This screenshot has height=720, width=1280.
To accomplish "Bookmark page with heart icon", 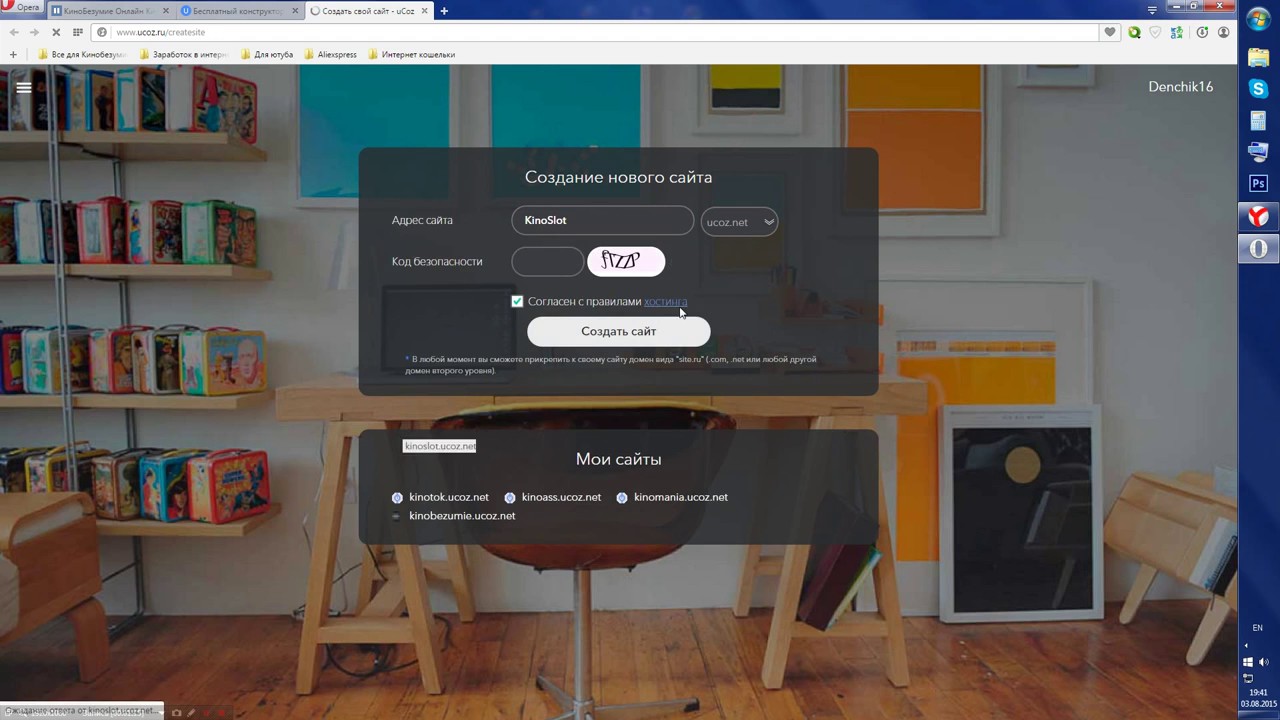I will point(1109,32).
